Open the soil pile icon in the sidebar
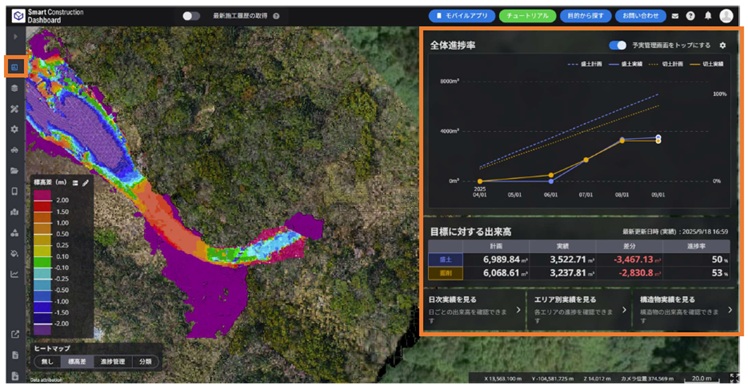Viewport: 748px width, 387px height. 15,233
